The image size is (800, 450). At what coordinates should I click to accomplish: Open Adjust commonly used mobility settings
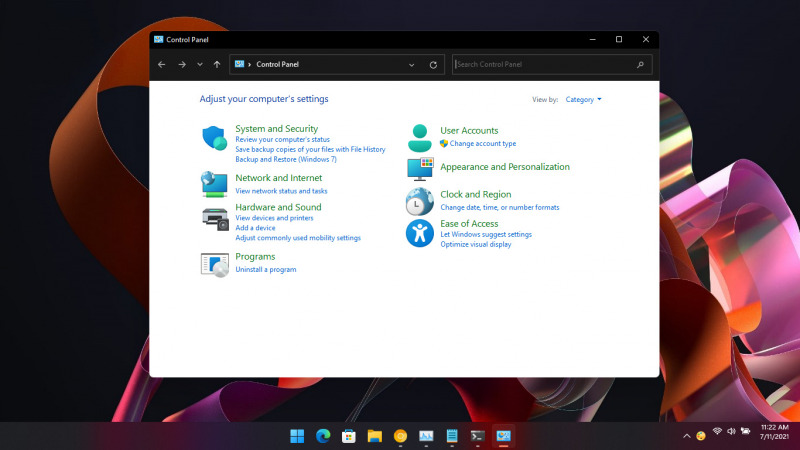pos(298,238)
